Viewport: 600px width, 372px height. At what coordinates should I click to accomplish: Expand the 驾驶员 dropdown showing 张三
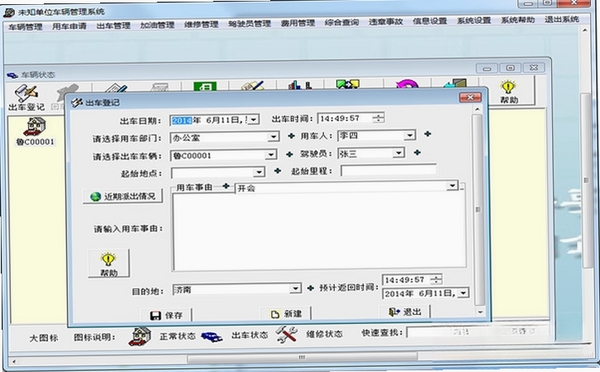399,153
